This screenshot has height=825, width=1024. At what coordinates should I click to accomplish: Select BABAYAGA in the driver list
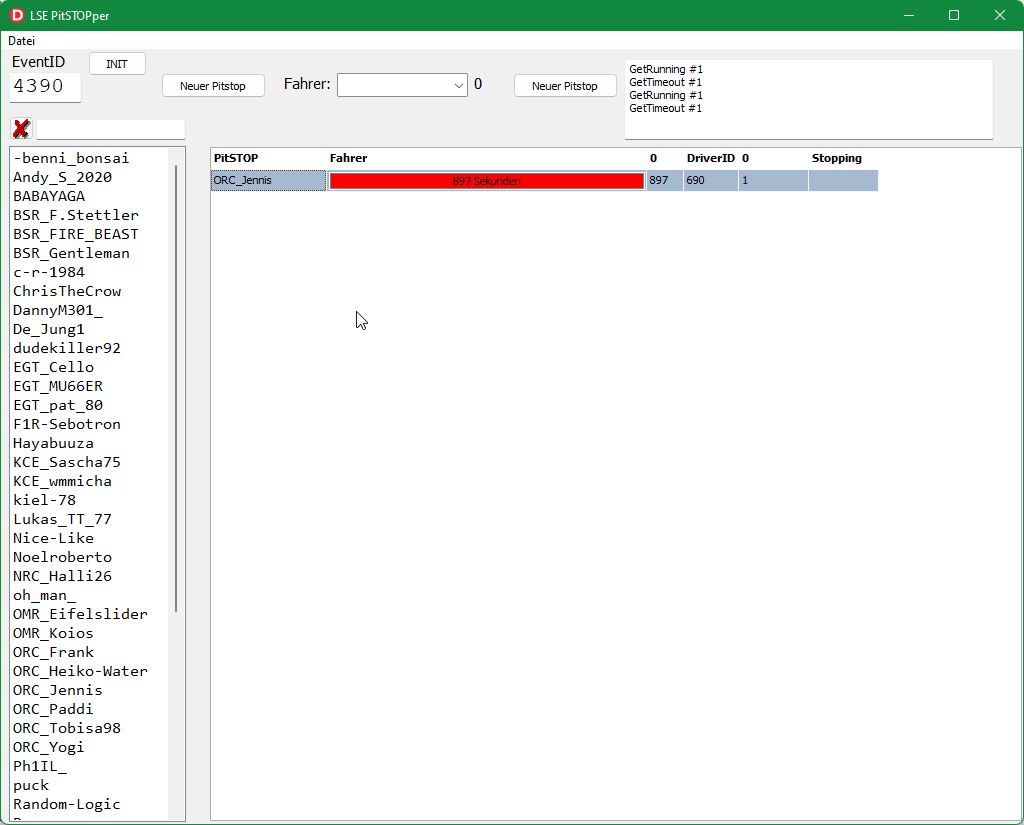(49, 196)
